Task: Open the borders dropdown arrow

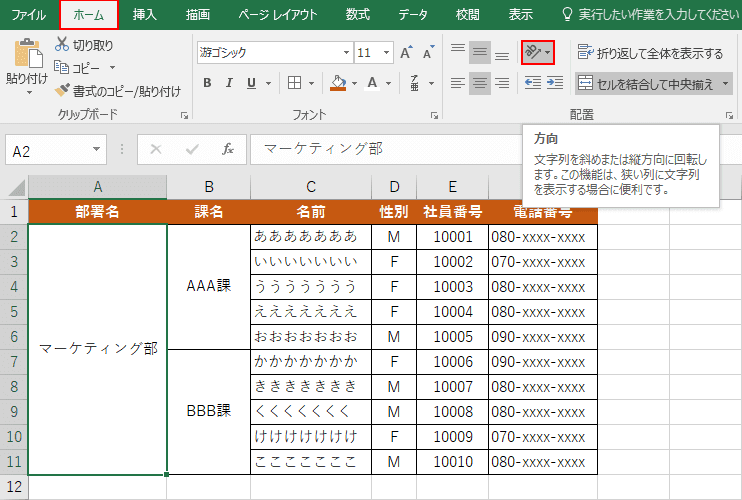Action: click(x=311, y=84)
